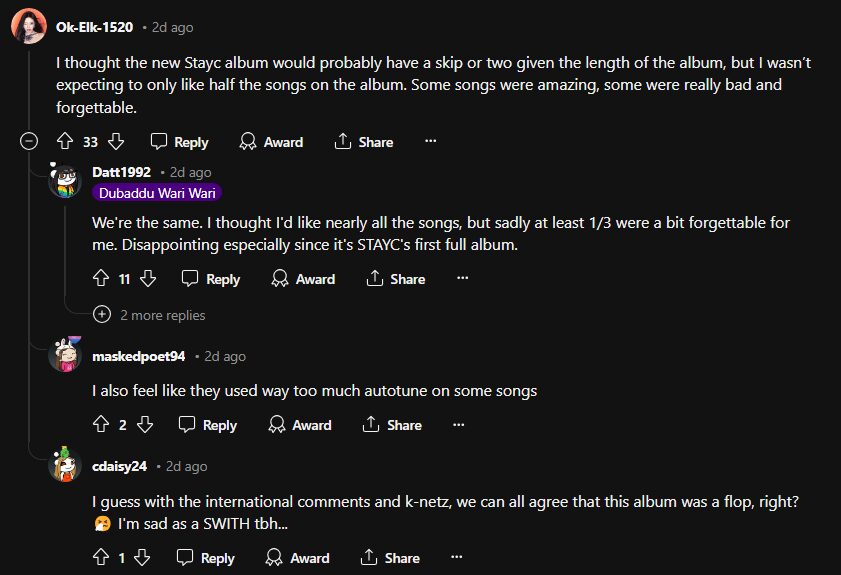This screenshot has width=841, height=575.
Task: Downvote maskedpoet94's comment
Action: coord(145,425)
